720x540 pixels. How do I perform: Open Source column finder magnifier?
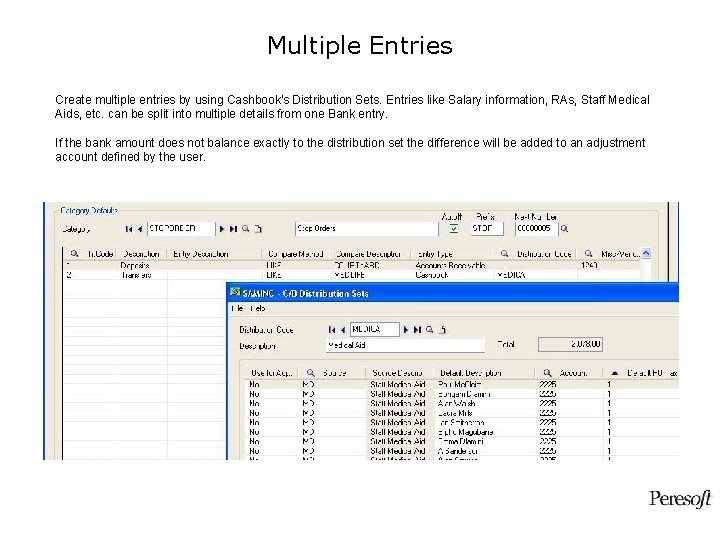(x=311, y=373)
